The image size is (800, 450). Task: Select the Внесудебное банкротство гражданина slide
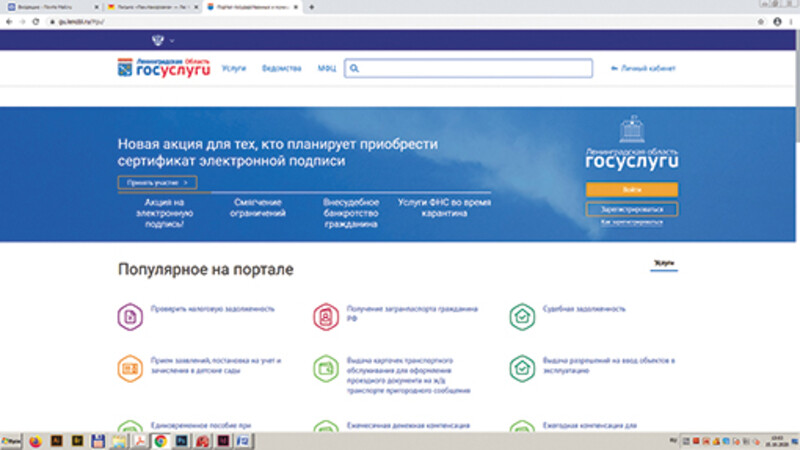(351, 213)
